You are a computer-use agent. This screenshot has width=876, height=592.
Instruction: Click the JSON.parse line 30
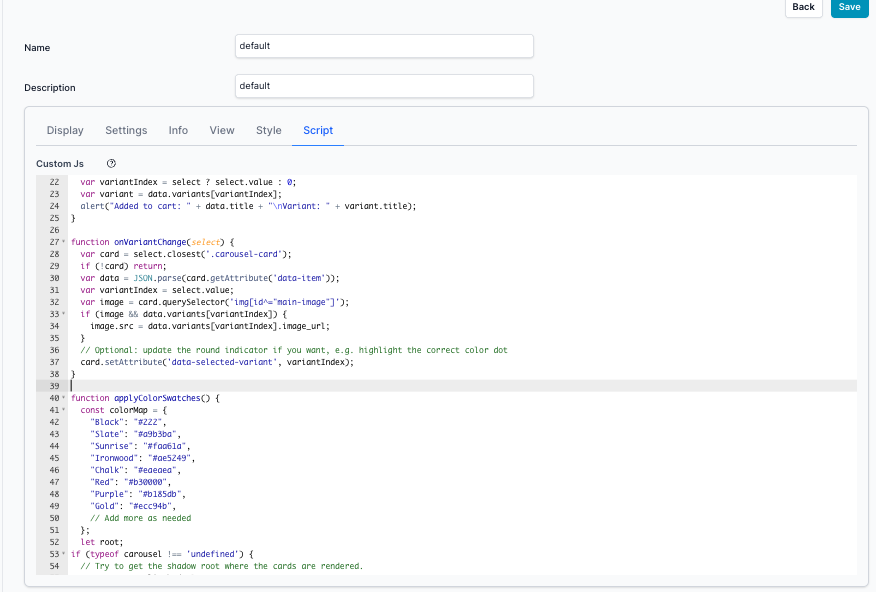tap(210, 278)
